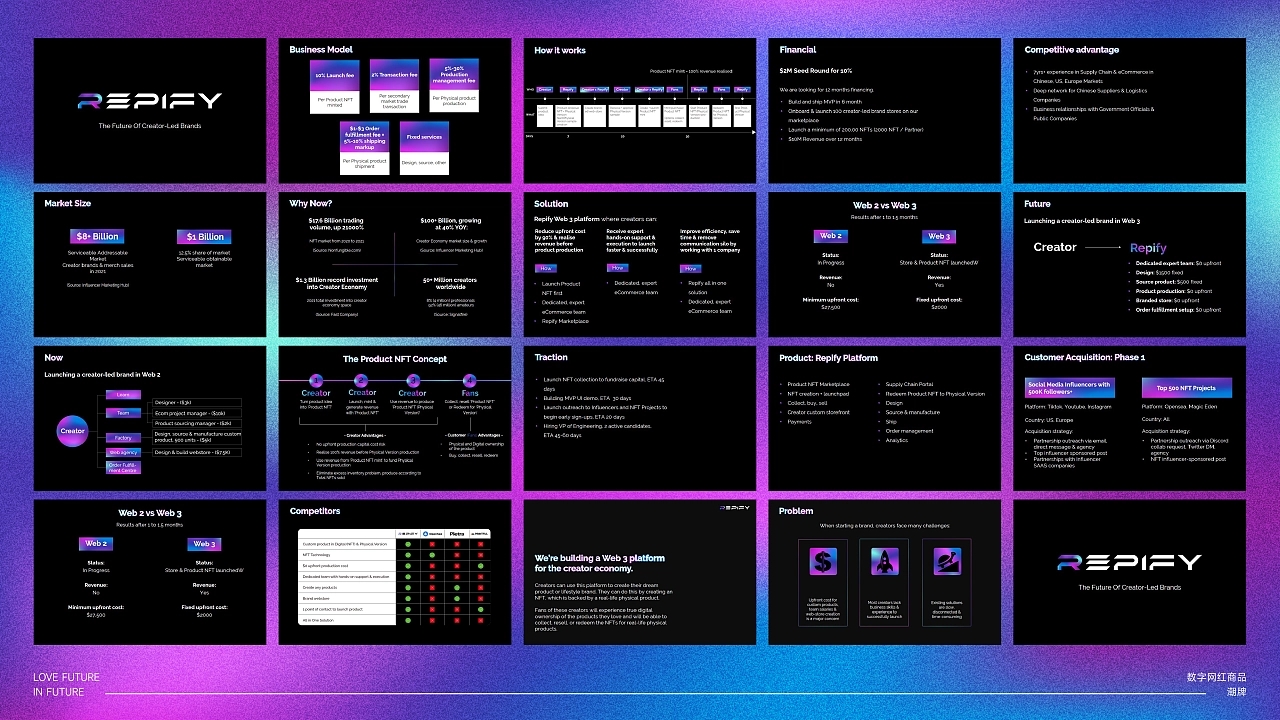
Task: Click the $8+ Billion label in Market Size
Action: pyautogui.click(x=98, y=237)
